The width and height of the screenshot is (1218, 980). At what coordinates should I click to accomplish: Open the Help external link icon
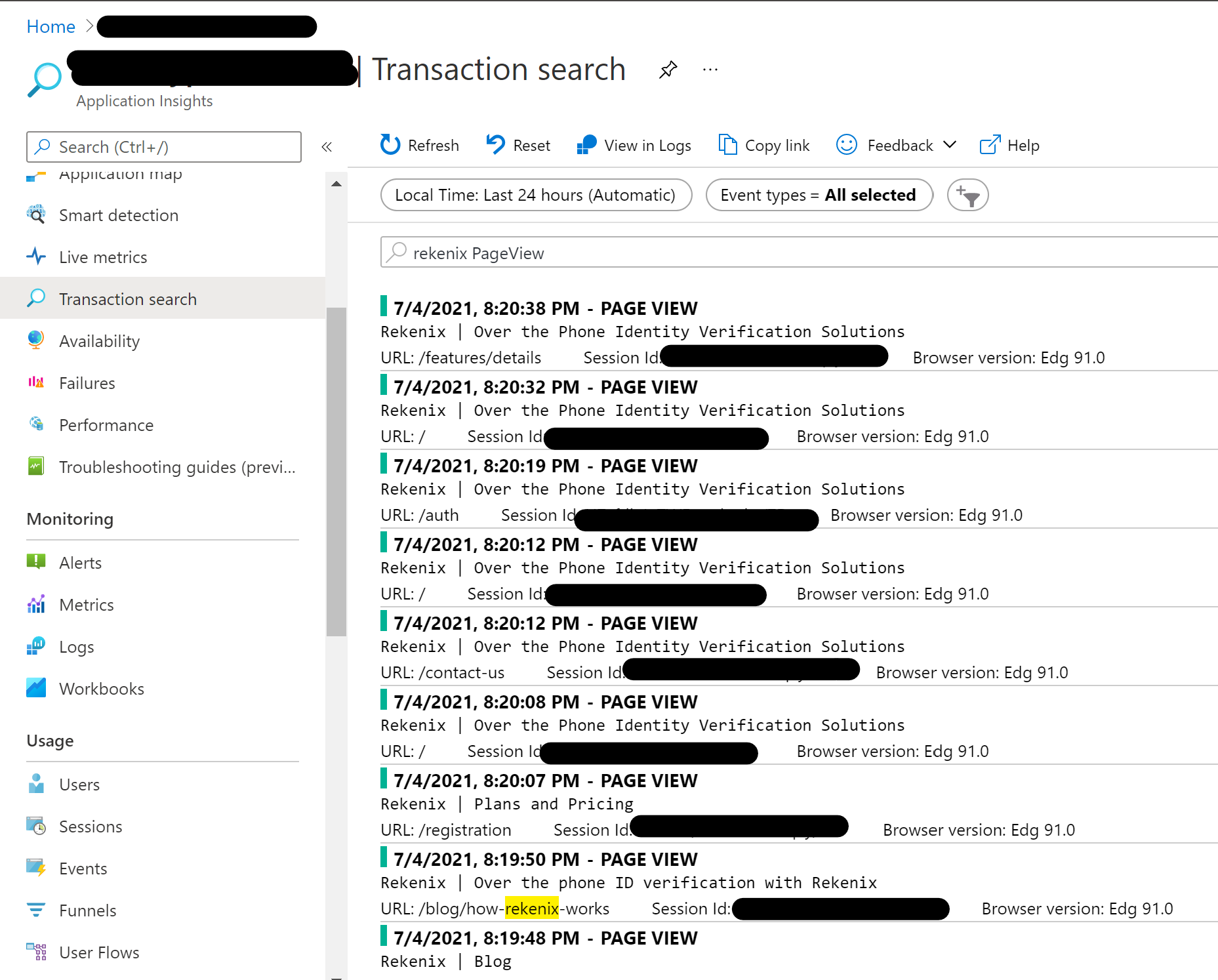pos(990,145)
